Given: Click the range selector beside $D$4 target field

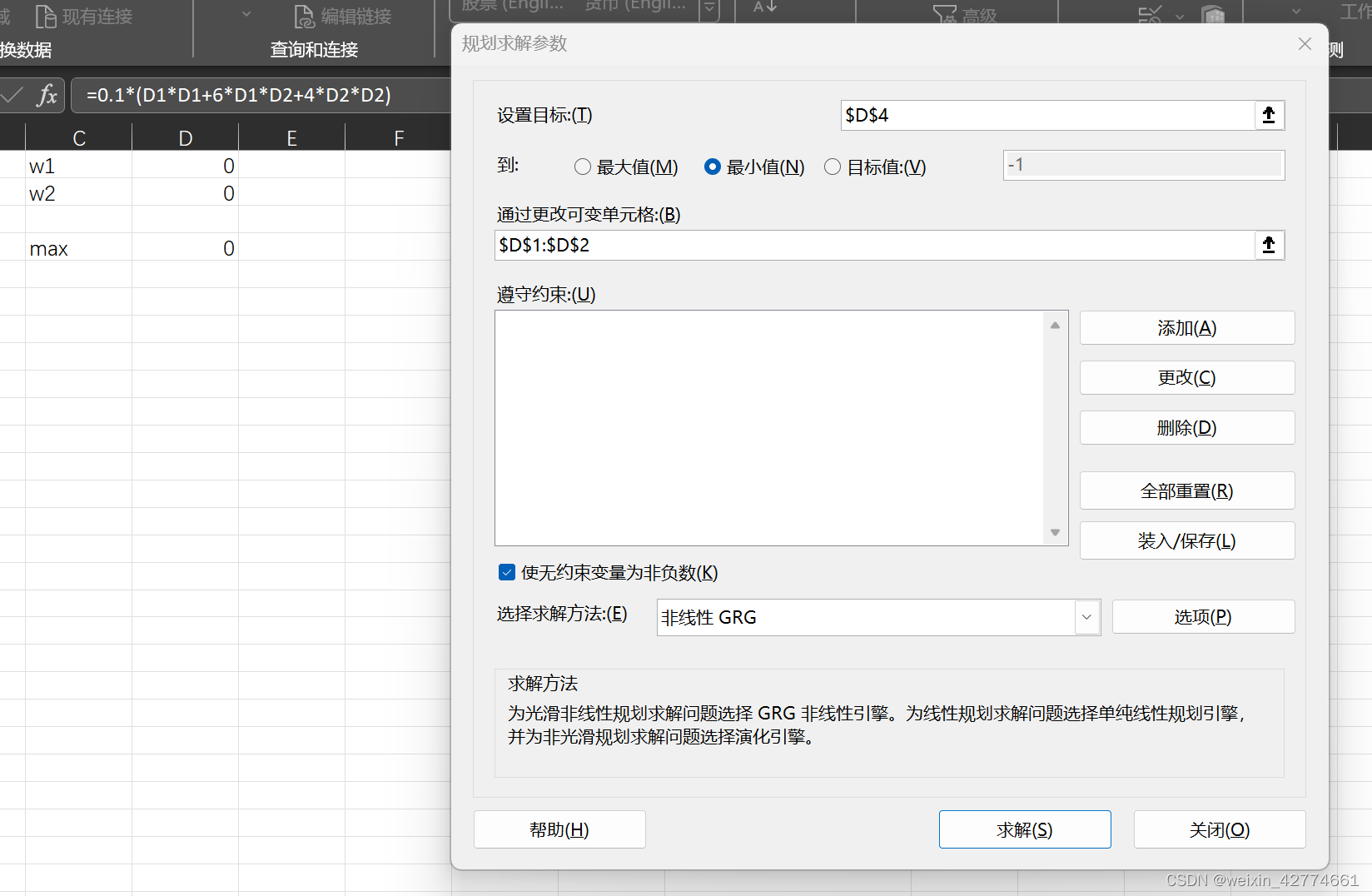Looking at the screenshot, I should (x=1268, y=115).
